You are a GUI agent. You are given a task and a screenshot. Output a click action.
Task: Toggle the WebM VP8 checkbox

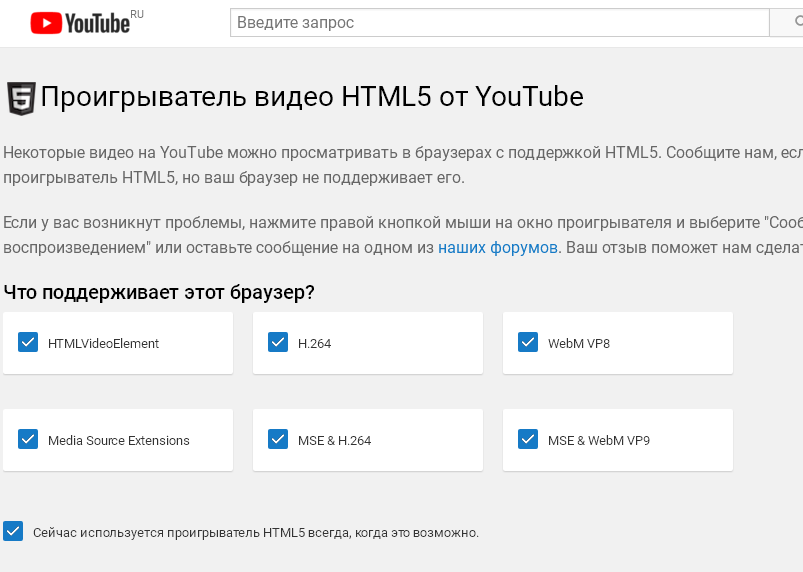point(527,342)
